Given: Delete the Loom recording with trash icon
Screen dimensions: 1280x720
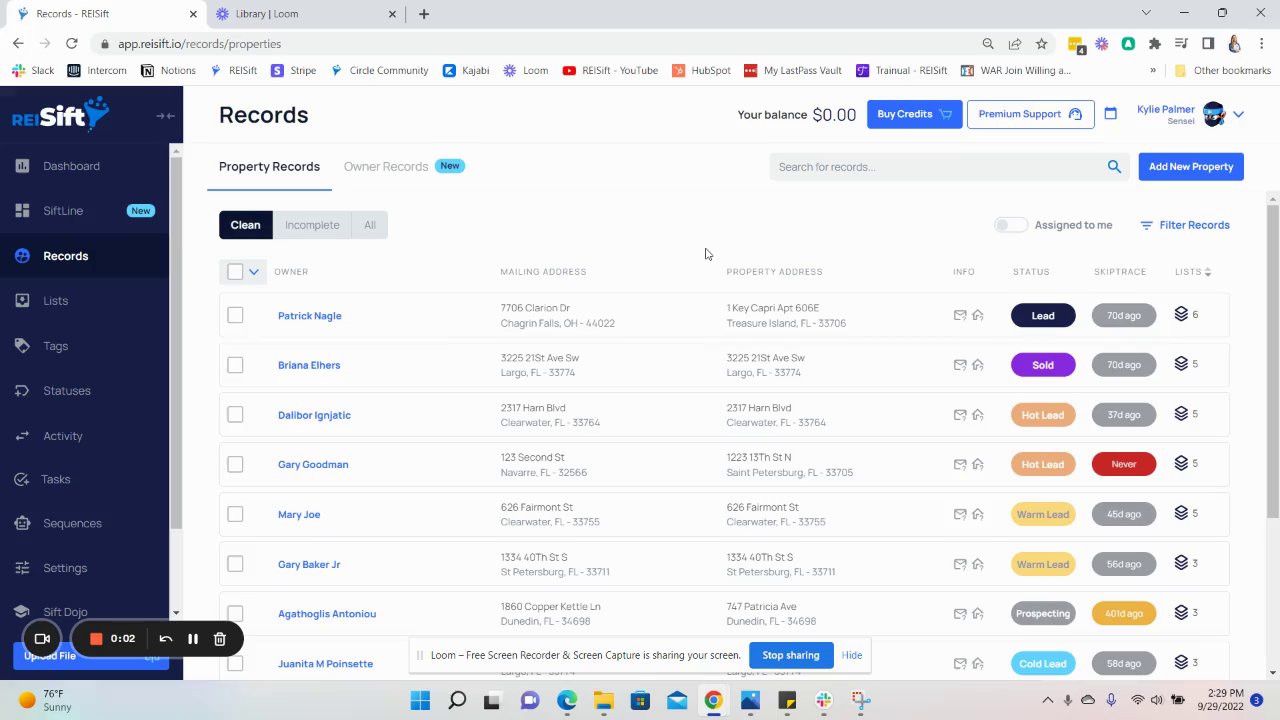Looking at the screenshot, I should [x=220, y=639].
